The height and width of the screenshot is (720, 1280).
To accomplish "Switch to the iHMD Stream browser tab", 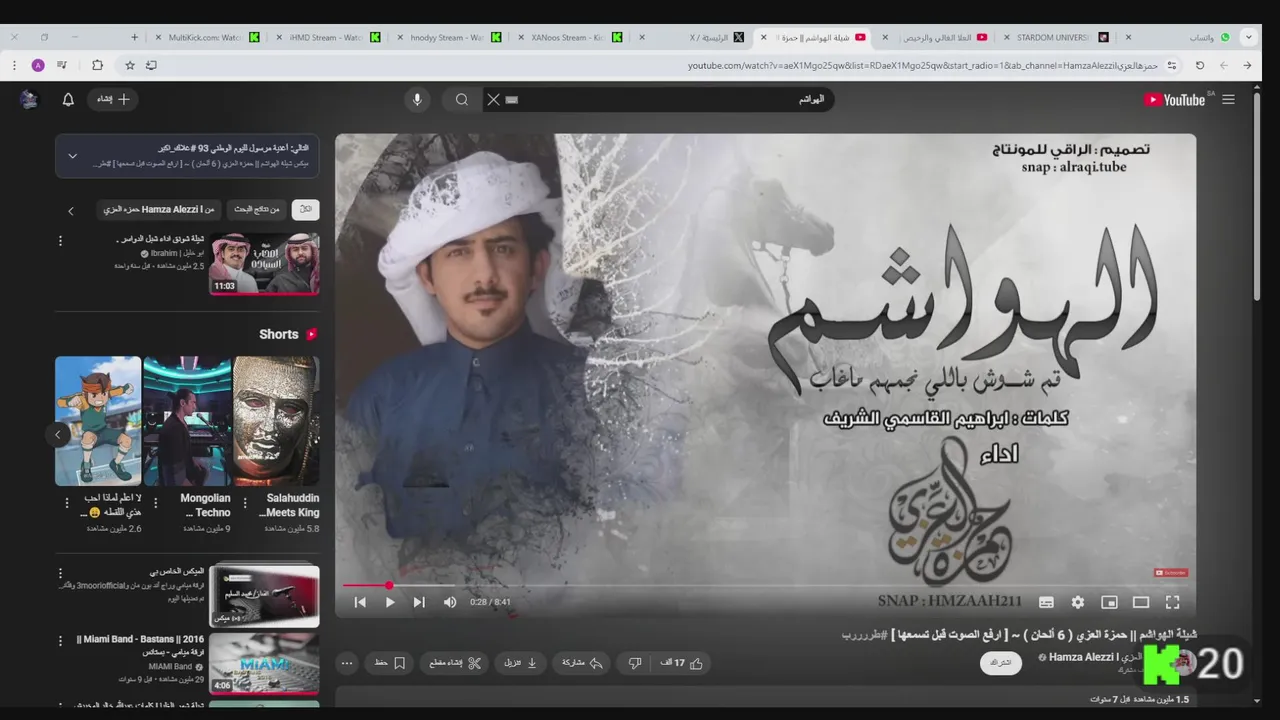I will [x=326, y=37].
